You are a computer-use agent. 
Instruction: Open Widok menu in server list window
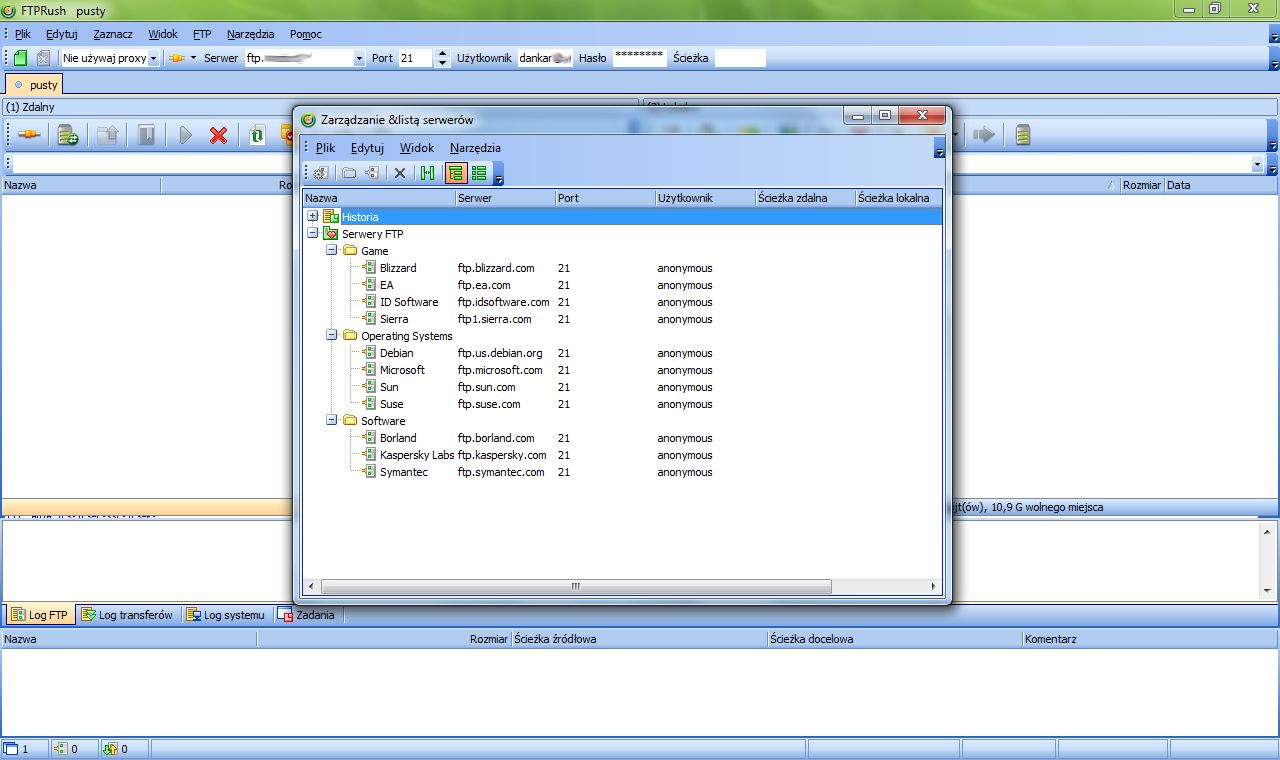[x=417, y=148]
